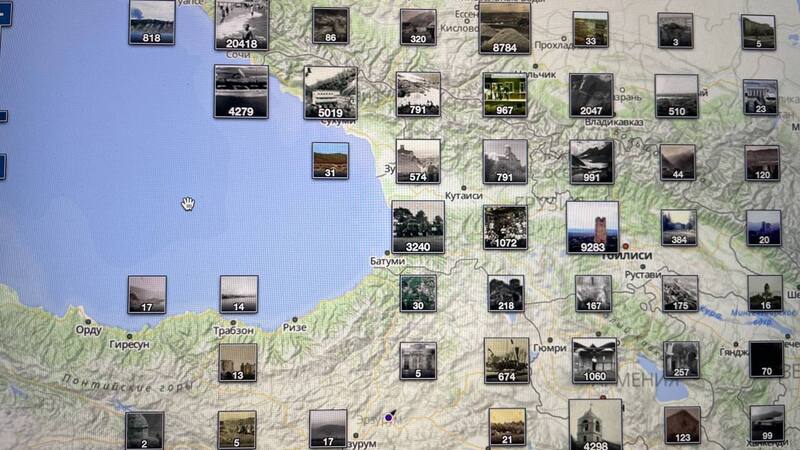Click the Батуми city label

(387, 261)
